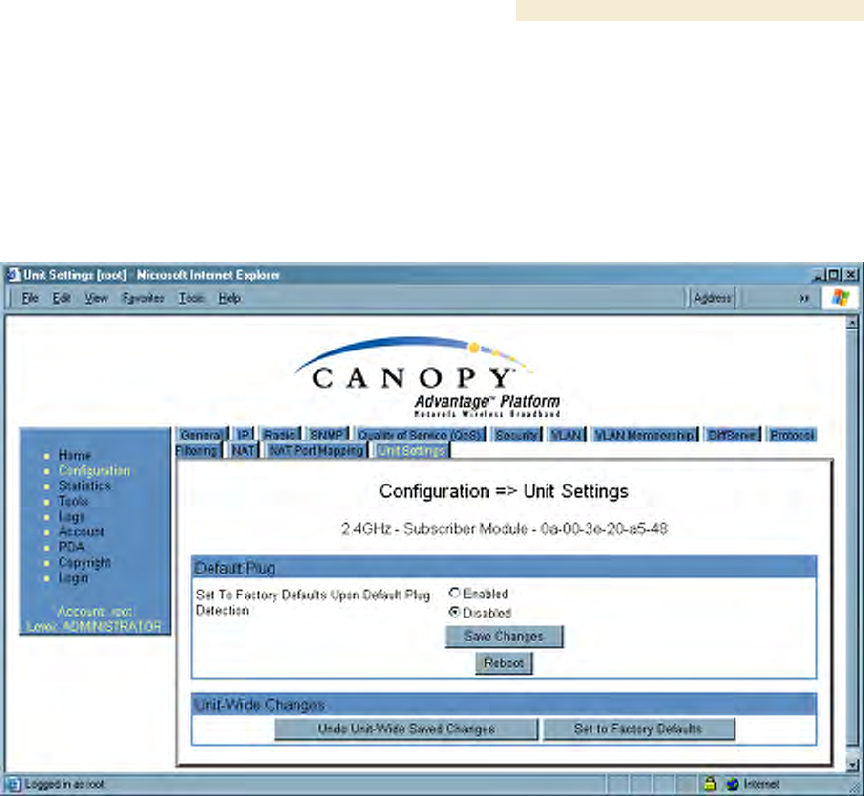Click the 'Unit-Wide Changes' section header
This screenshot has height=796, width=864.
tap(504, 705)
